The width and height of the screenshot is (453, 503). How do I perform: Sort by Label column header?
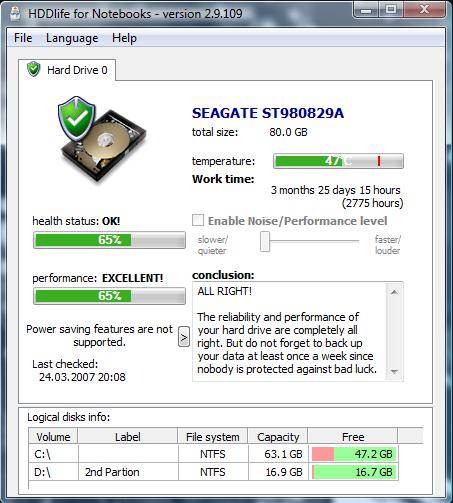[x=128, y=437]
